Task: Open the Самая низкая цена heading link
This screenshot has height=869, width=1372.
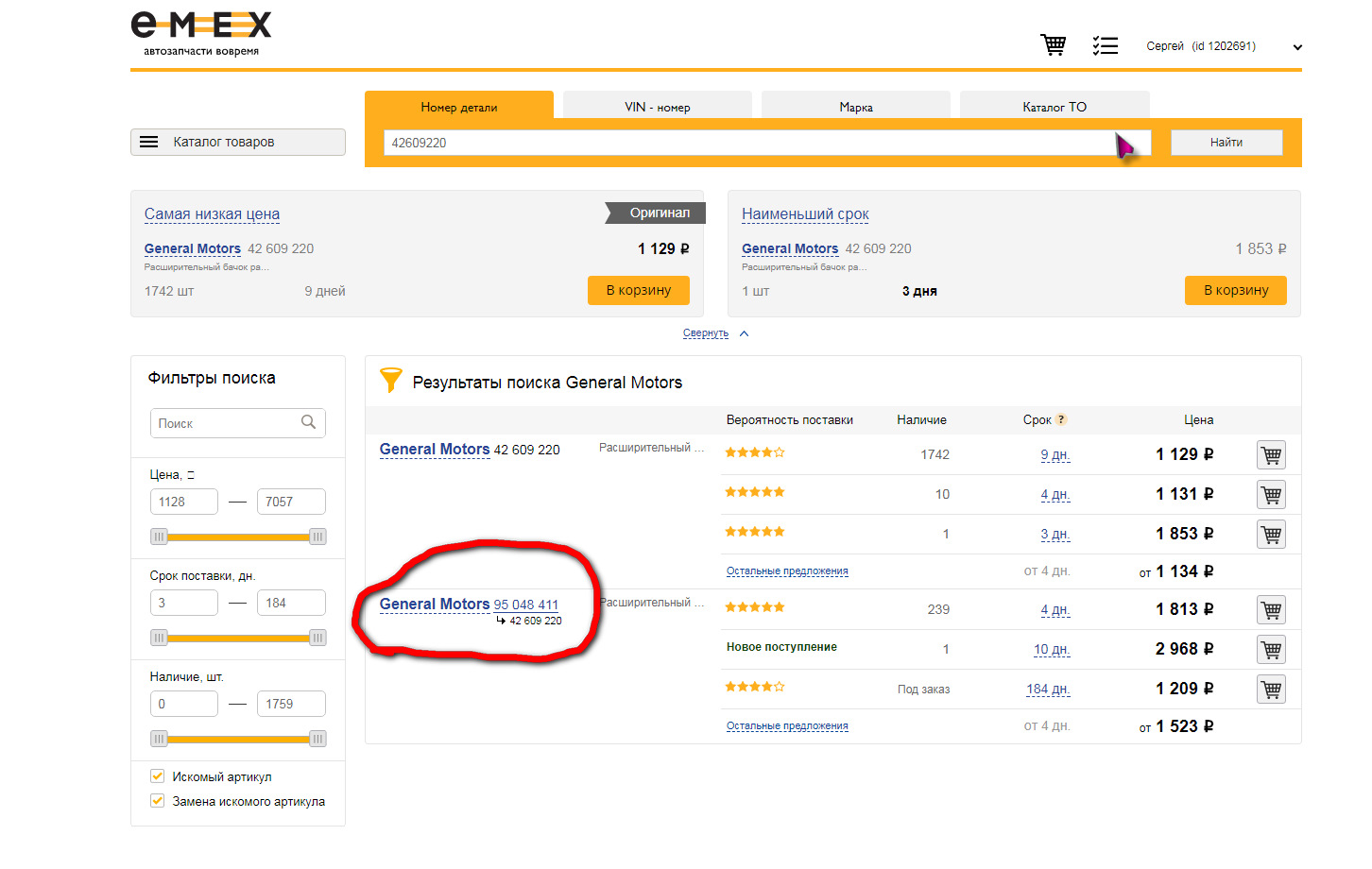Action: pyautogui.click(x=212, y=214)
